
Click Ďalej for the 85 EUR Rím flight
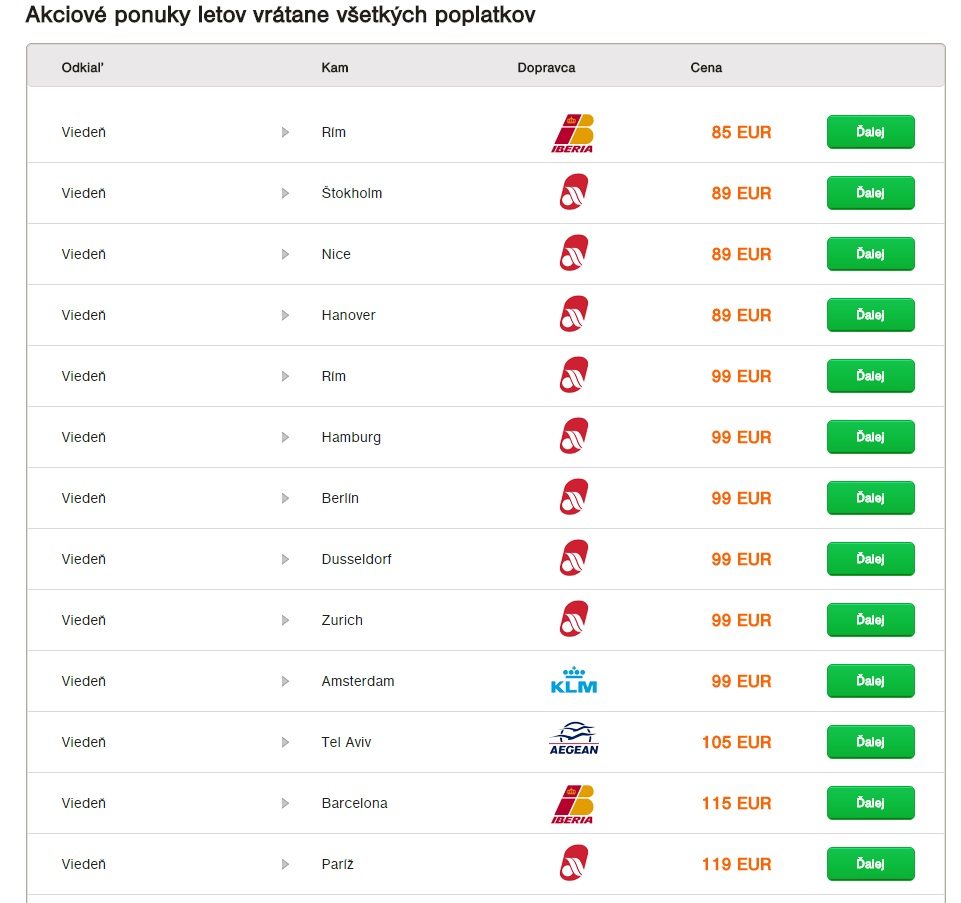pyautogui.click(x=870, y=132)
